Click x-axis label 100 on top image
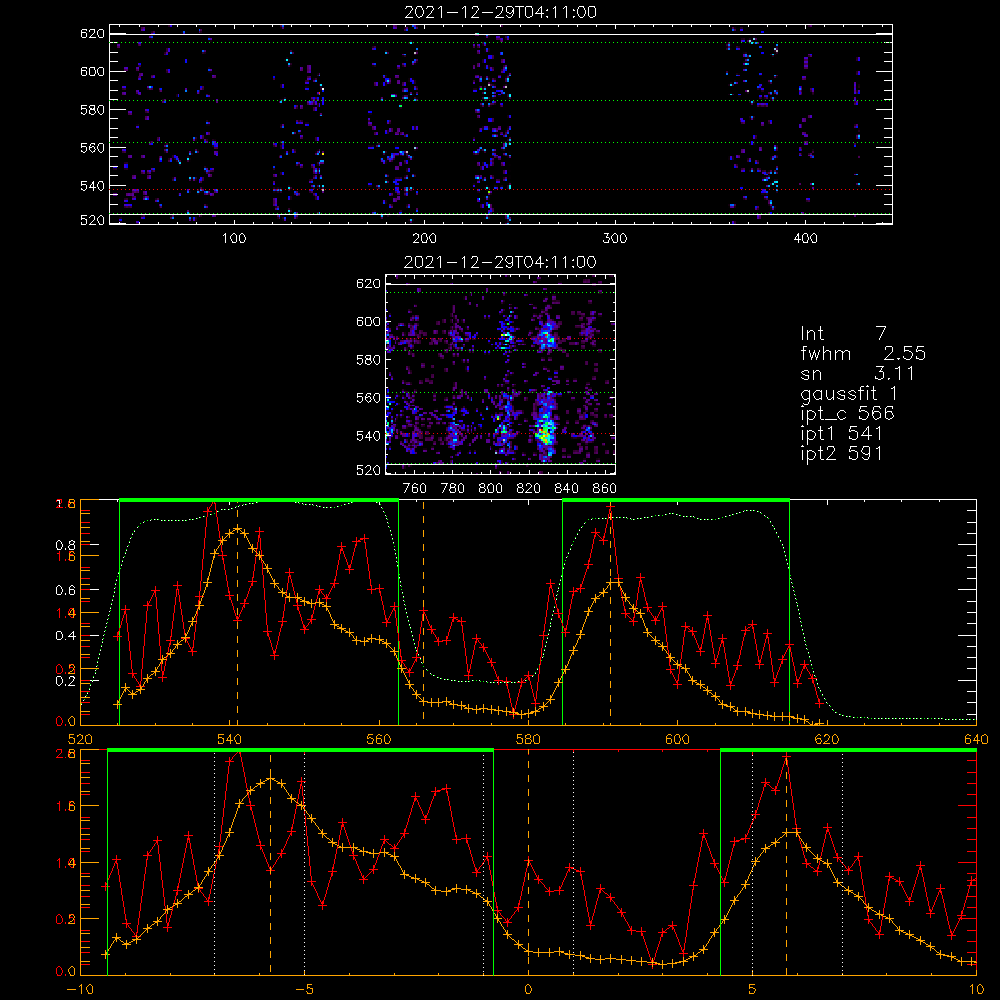1000x1000 pixels. (234, 239)
